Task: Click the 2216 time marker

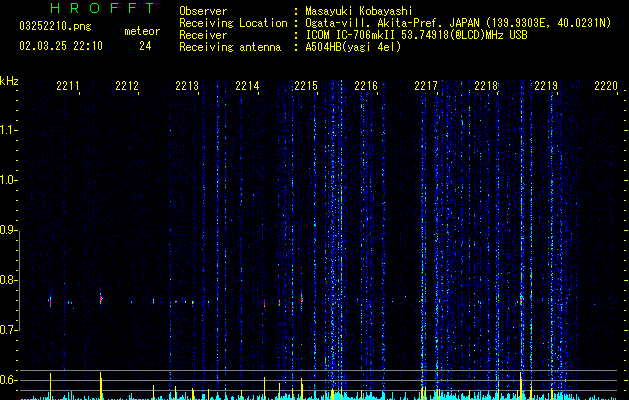Action: 366,86
